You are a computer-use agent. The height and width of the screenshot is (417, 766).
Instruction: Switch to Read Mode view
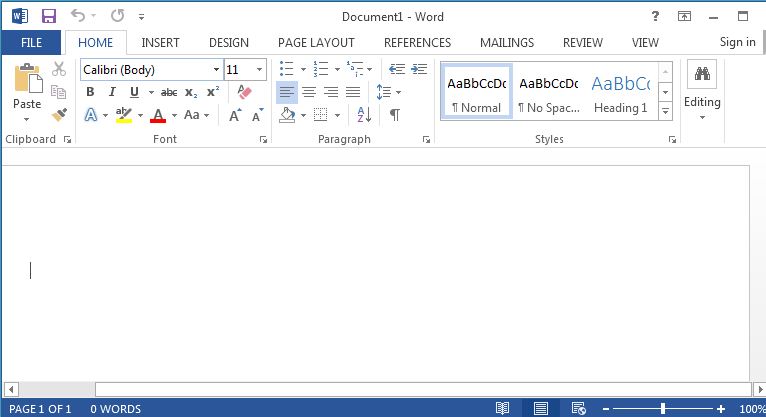coord(502,408)
